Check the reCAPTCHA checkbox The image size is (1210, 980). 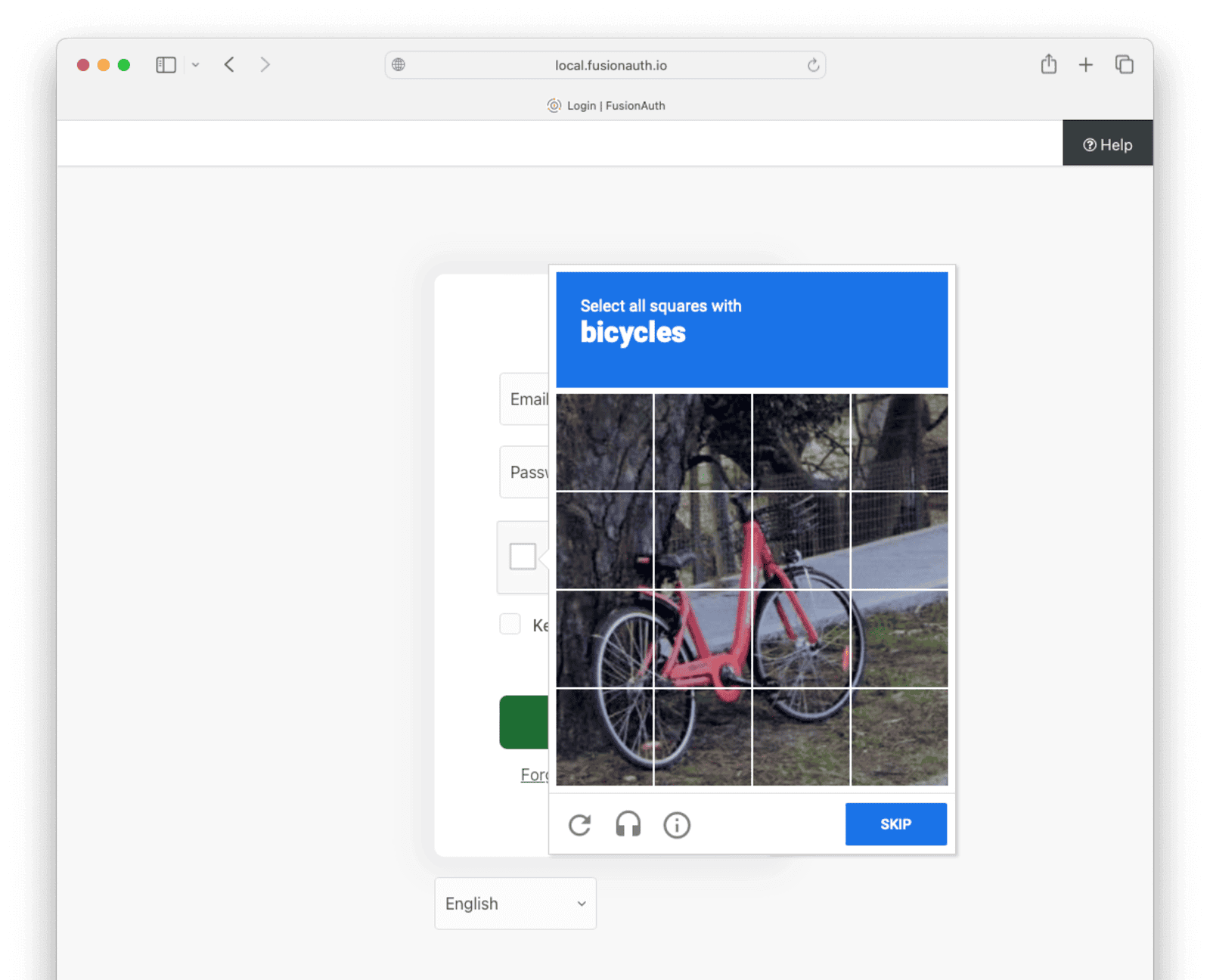click(x=523, y=557)
